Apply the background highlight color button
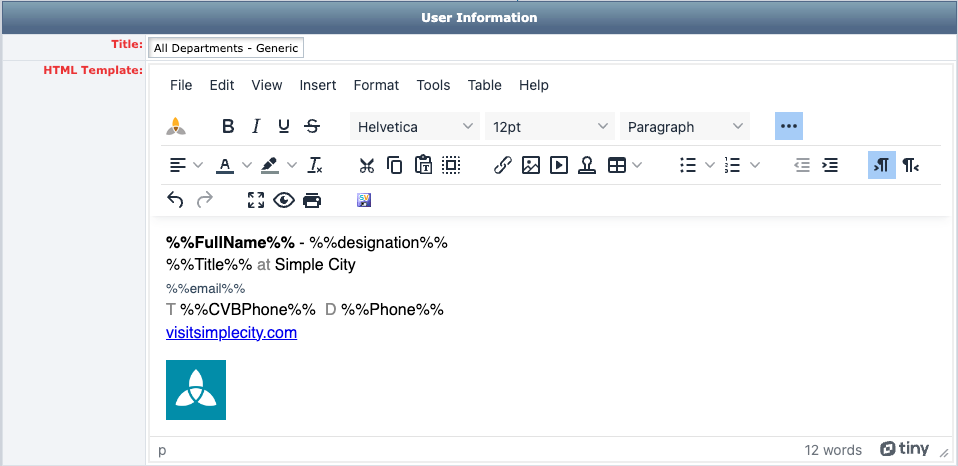Image resolution: width=958 pixels, height=466 pixels. (x=269, y=165)
